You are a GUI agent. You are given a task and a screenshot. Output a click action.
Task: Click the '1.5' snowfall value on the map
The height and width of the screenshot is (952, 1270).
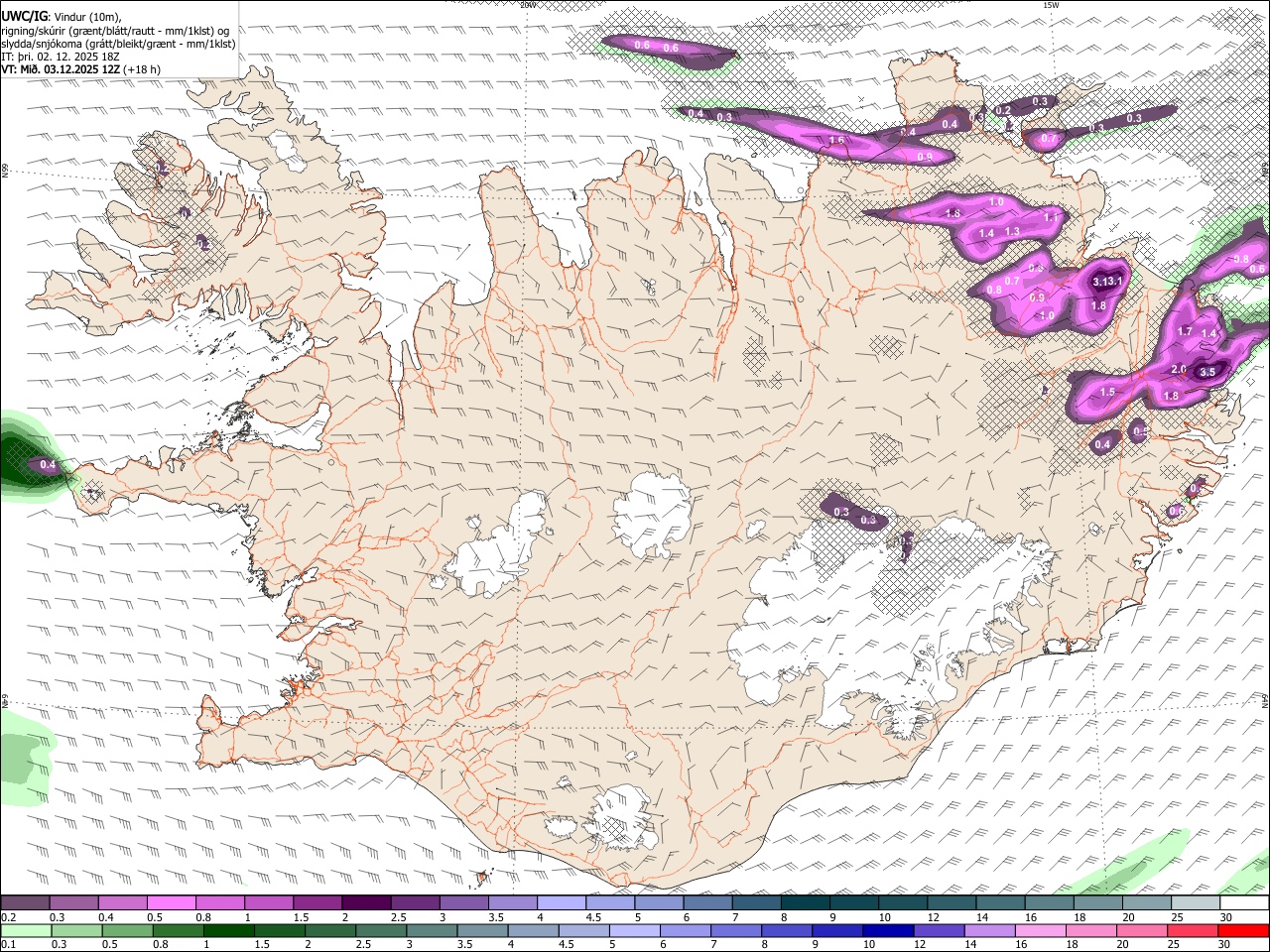pos(1107,392)
